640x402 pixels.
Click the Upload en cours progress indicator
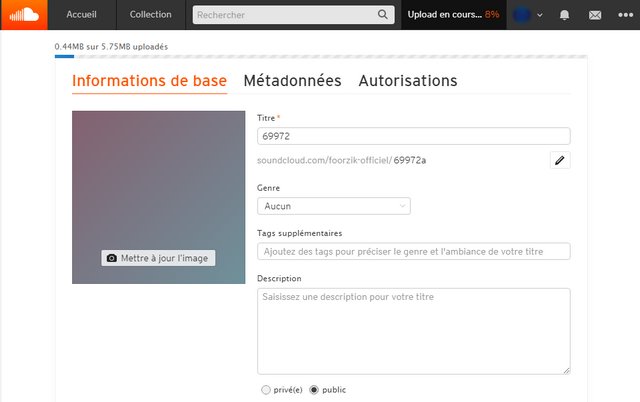pos(453,15)
